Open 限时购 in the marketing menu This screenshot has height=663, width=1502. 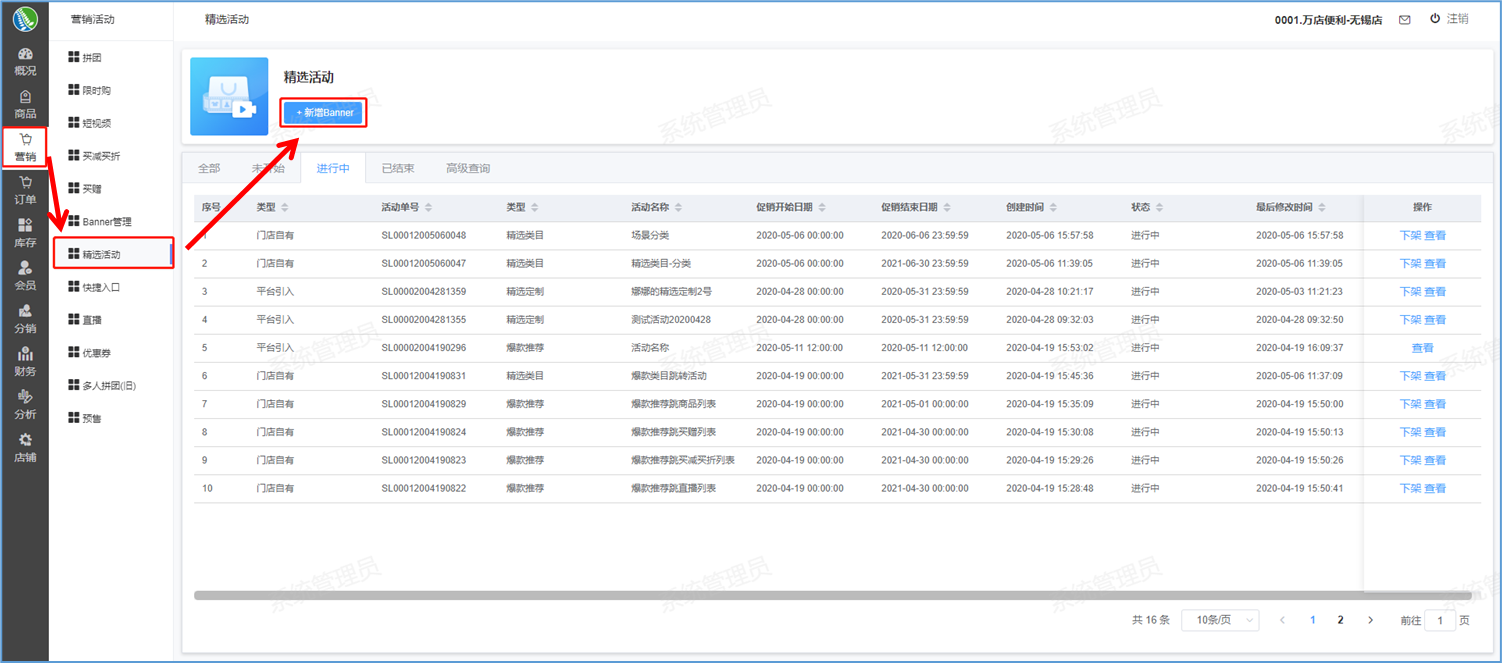coord(96,91)
